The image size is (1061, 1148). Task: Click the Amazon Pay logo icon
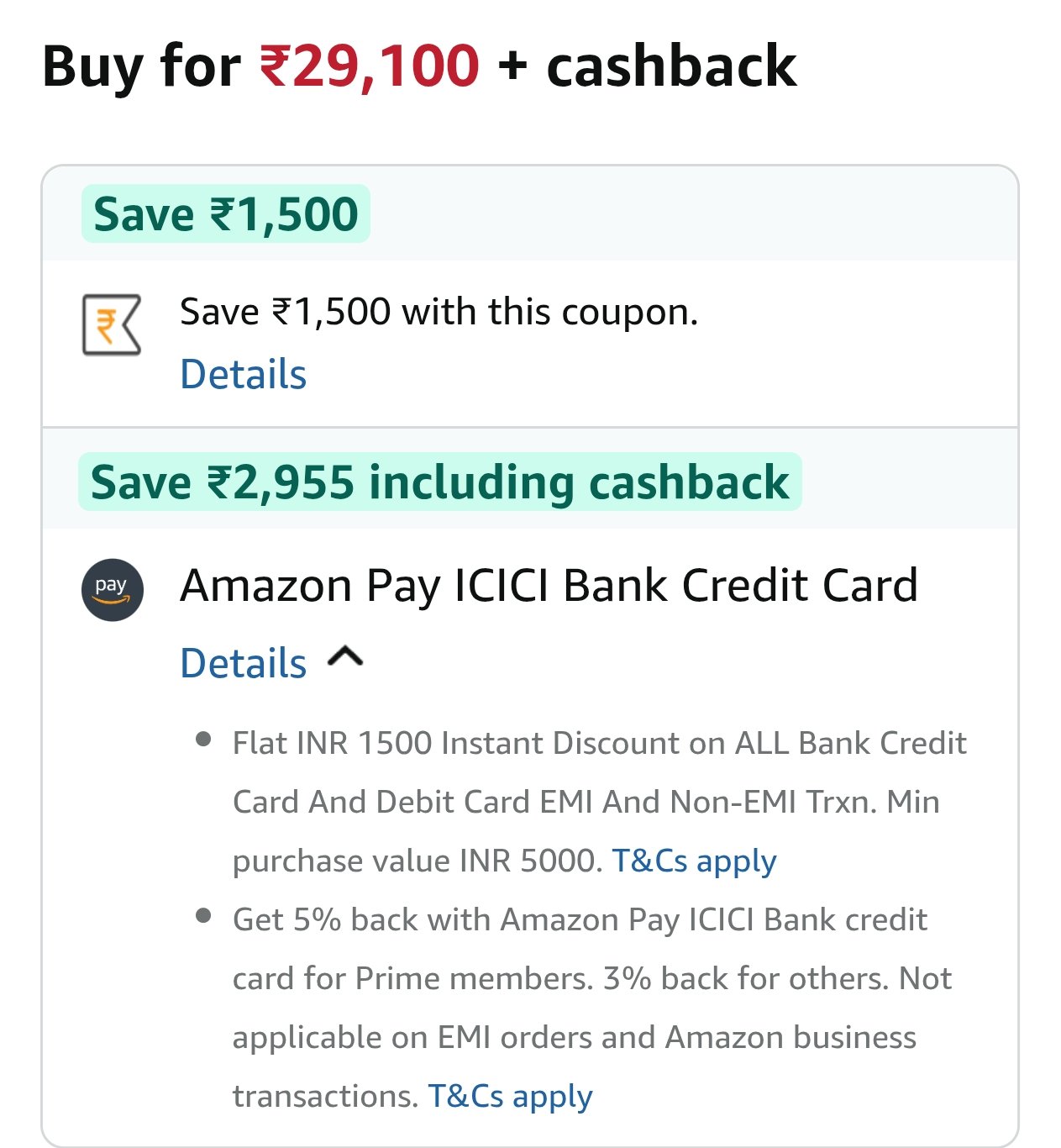pos(113,590)
